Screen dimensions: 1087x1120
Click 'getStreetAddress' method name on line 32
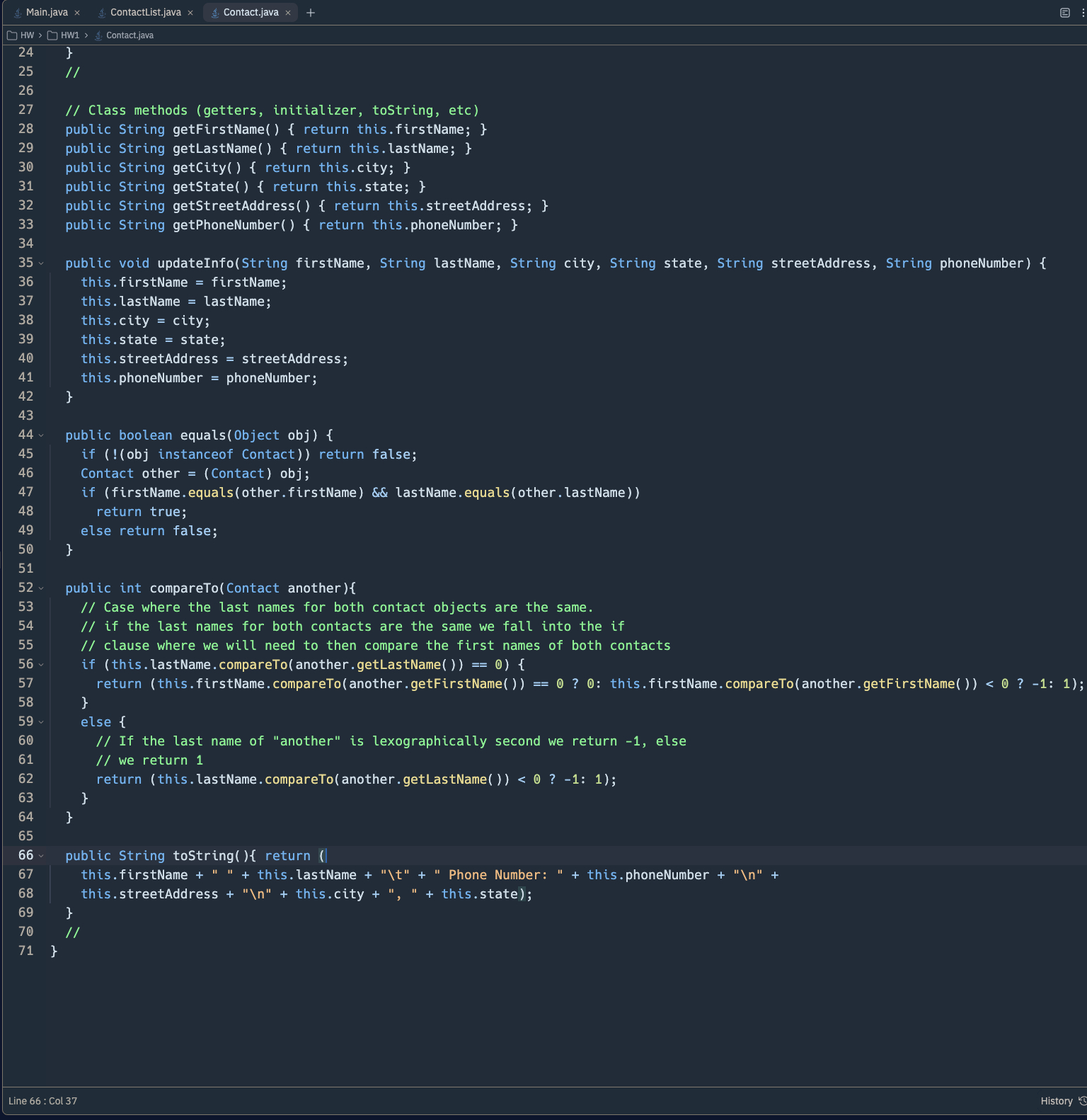click(x=234, y=206)
